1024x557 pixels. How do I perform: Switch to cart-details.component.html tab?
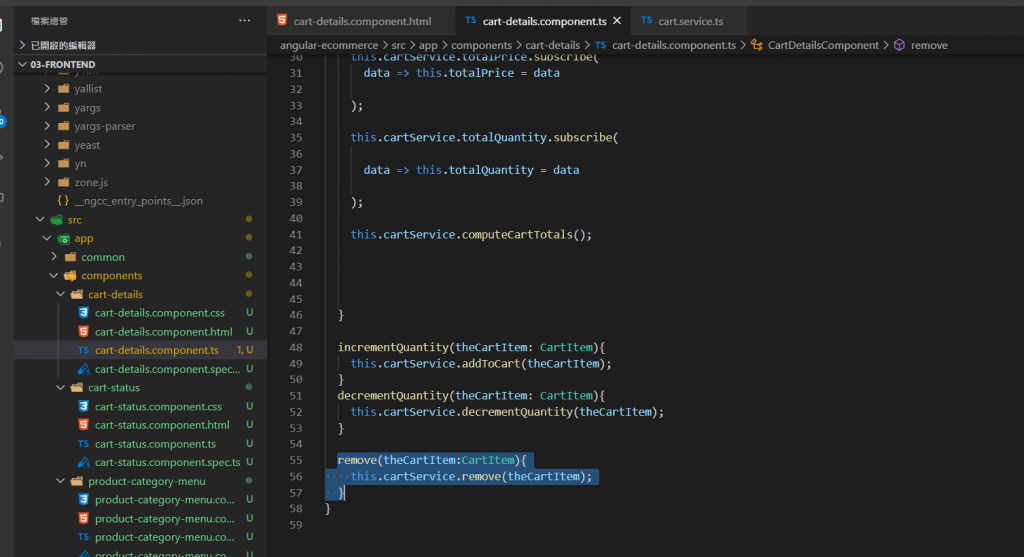click(x=362, y=21)
